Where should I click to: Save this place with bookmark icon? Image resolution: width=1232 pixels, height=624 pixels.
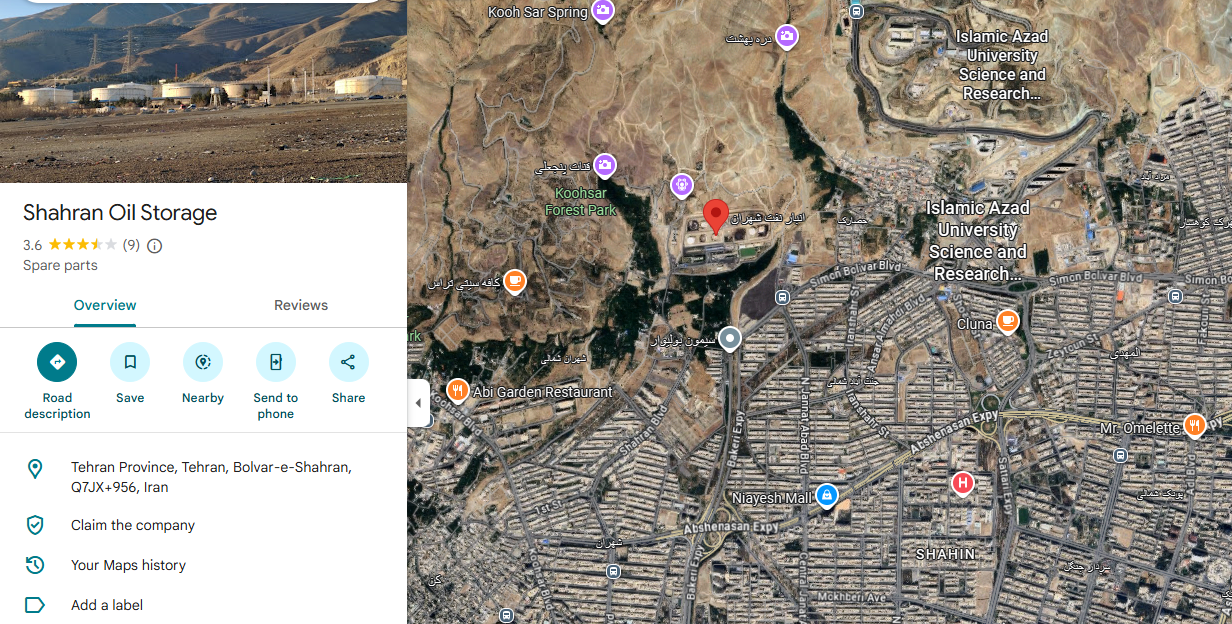coord(130,362)
